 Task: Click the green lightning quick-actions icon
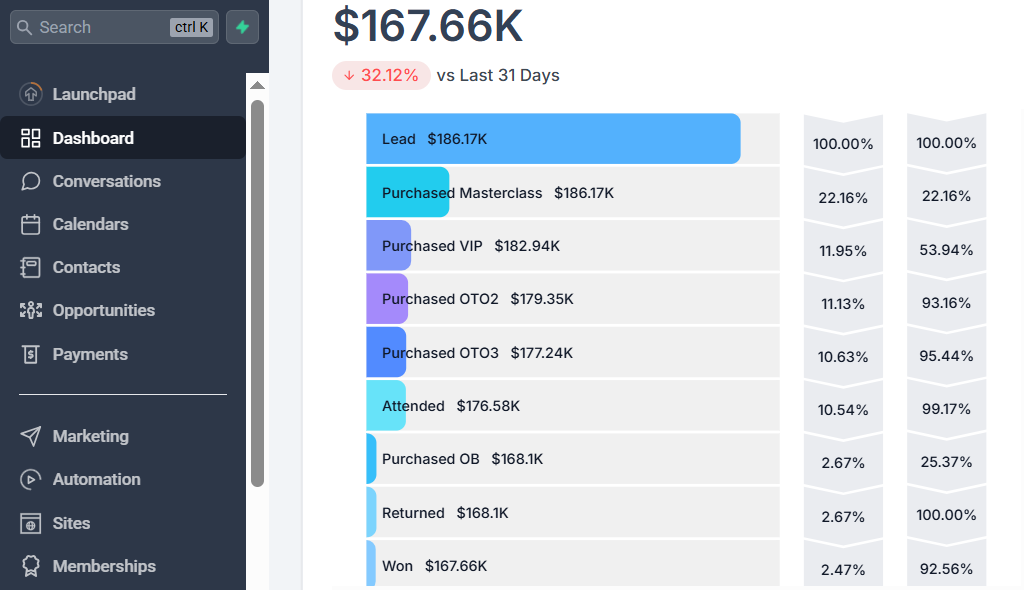pos(242,27)
